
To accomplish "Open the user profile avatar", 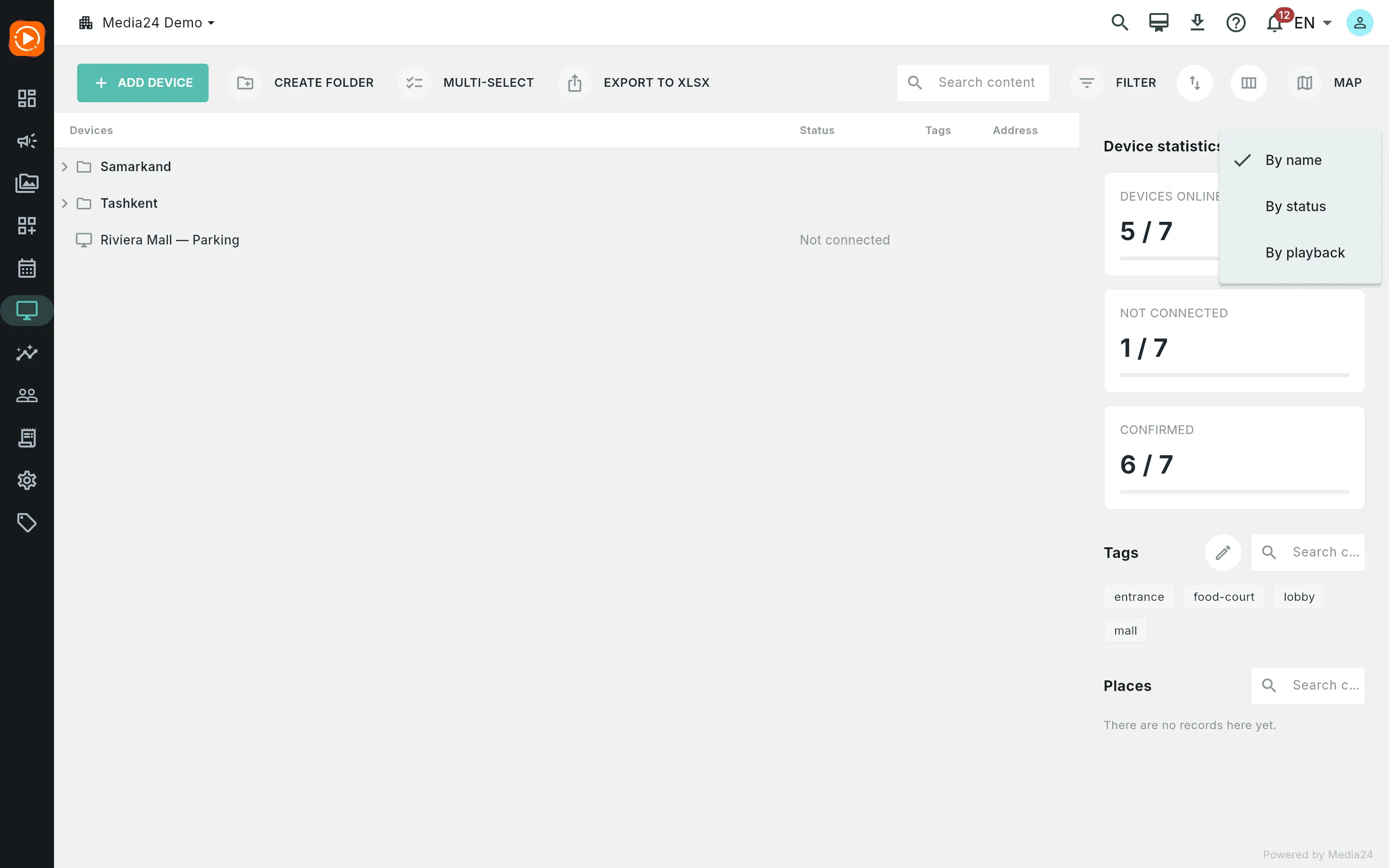I will pyautogui.click(x=1360, y=23).
